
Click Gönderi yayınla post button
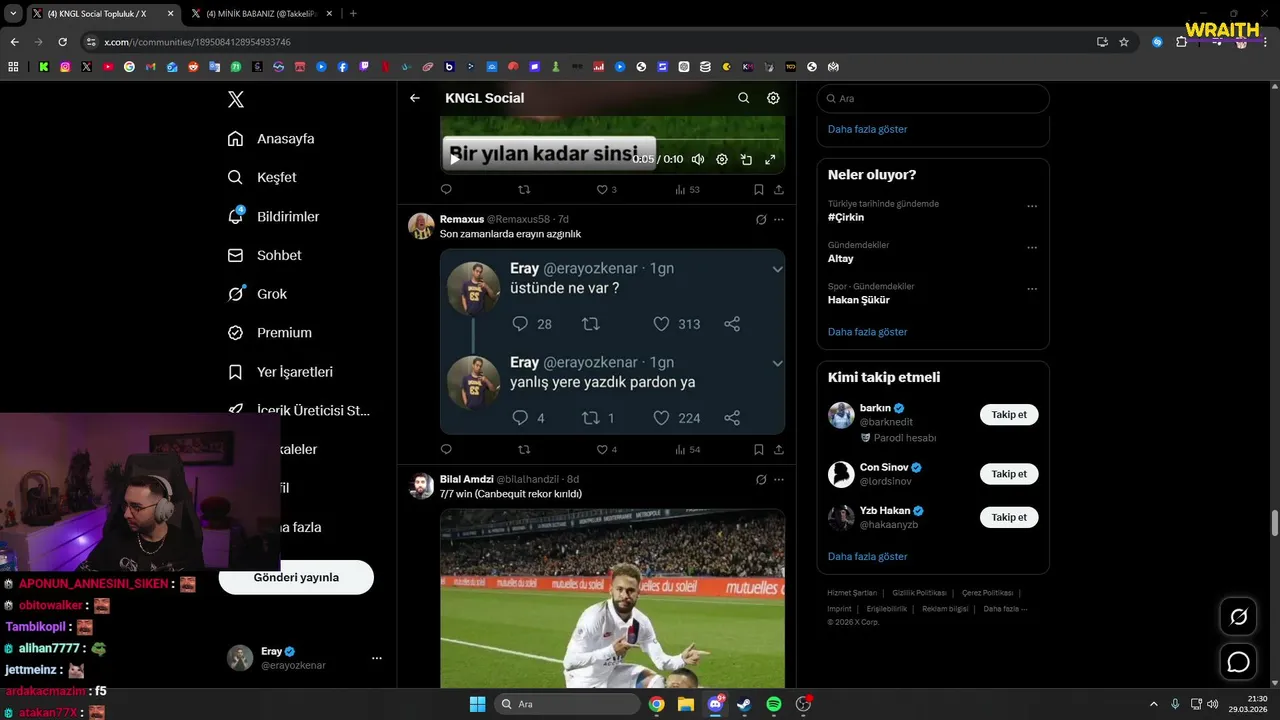pos(296,577)
